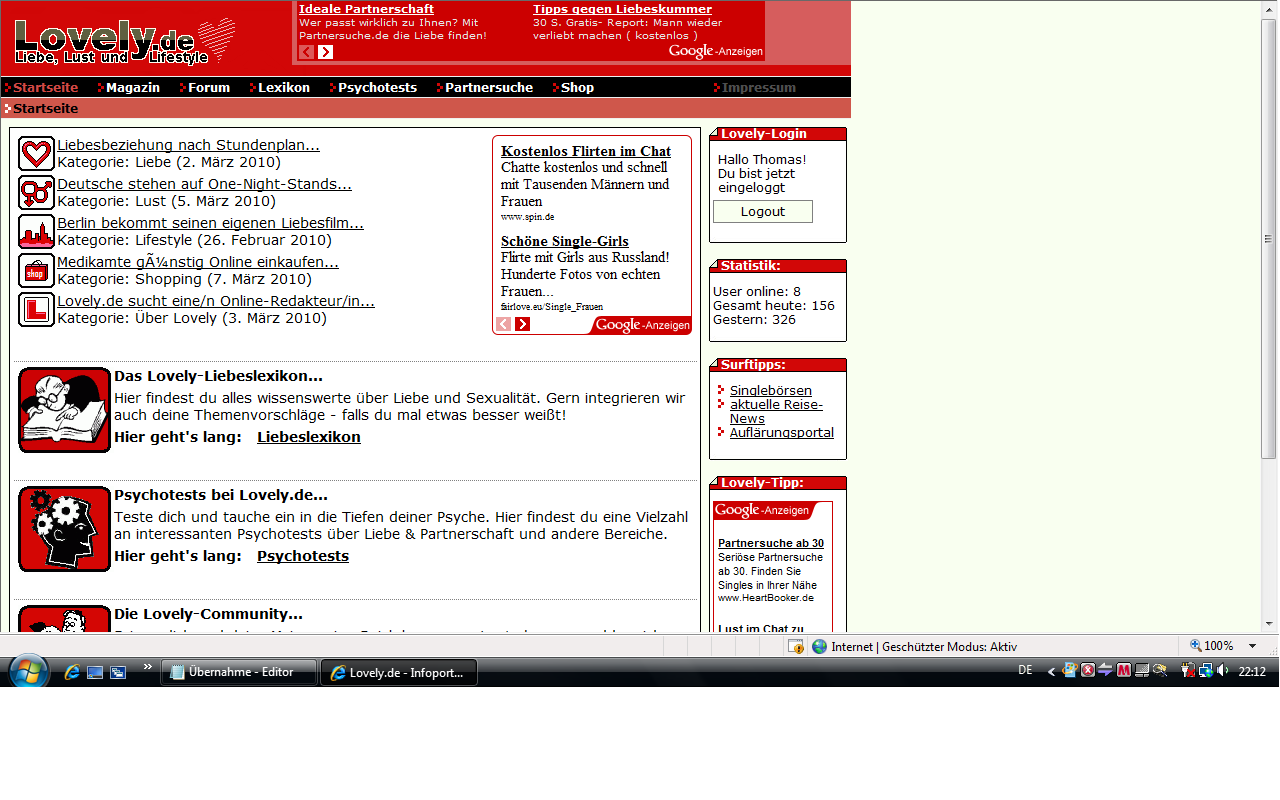The width and height of the screenshot is (1280, 800).
Task: Open Partnersuche ab 30 ad link
Action: (x=771, y=543)
